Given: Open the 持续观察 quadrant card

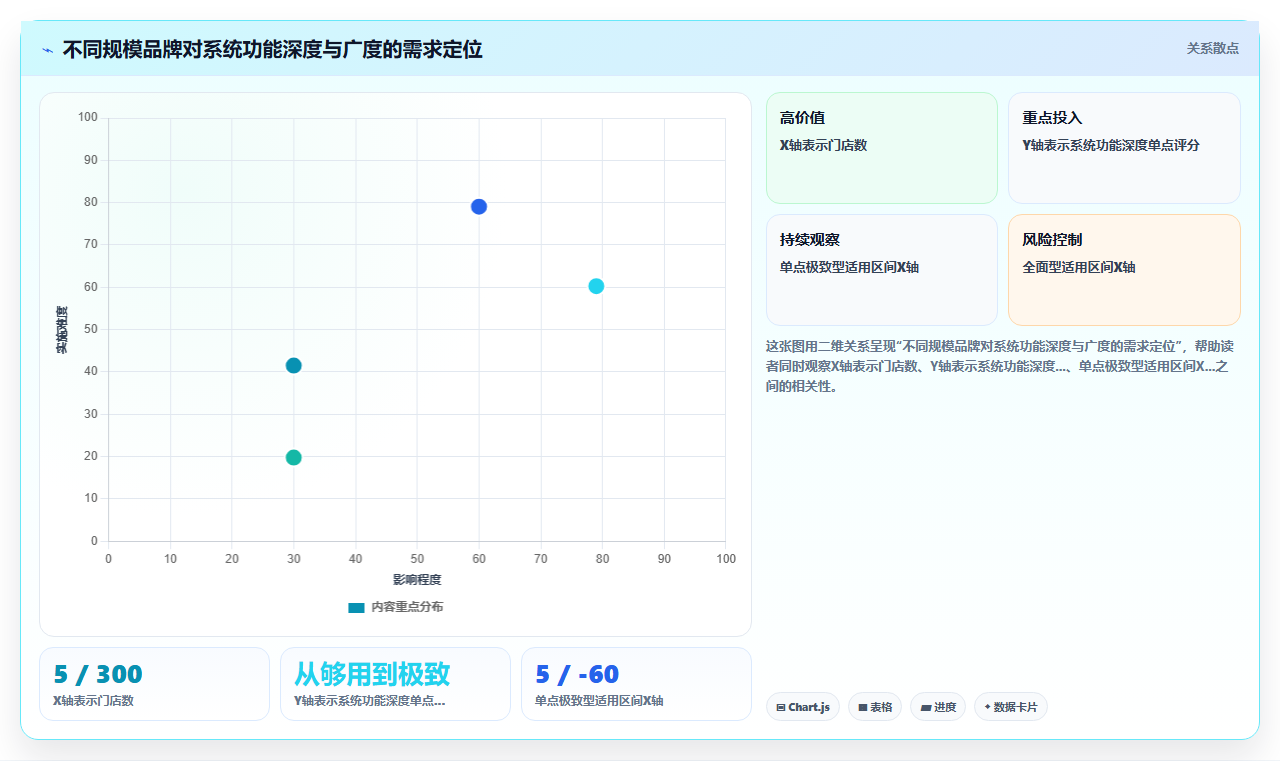Looking at the screenshot, I should click(x=882, y=270).
